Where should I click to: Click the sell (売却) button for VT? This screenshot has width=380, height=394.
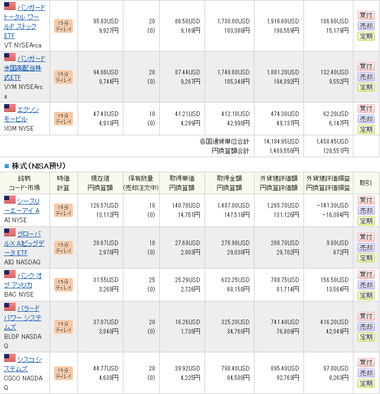coord(366,26)
